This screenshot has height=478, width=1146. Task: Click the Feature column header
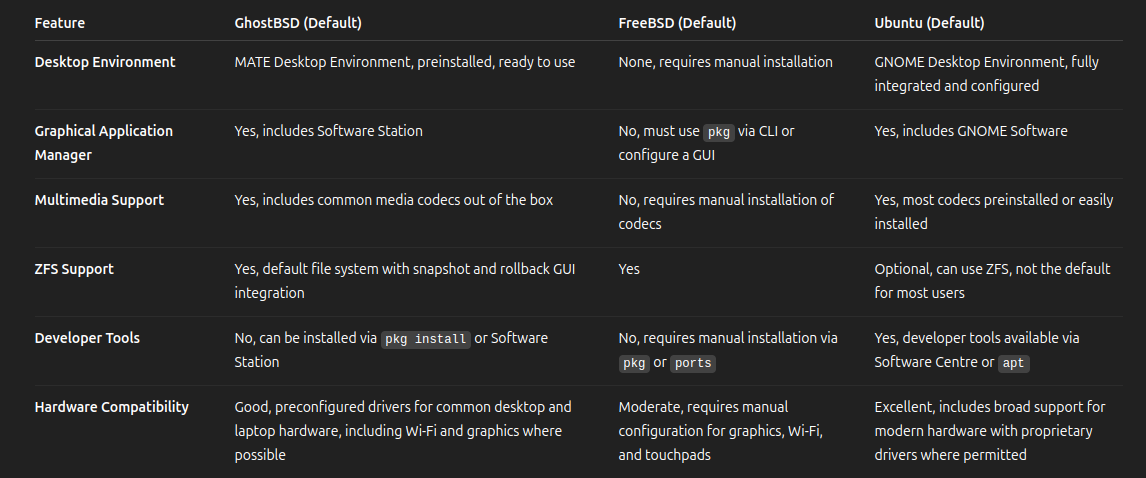(x=60, y=23)
